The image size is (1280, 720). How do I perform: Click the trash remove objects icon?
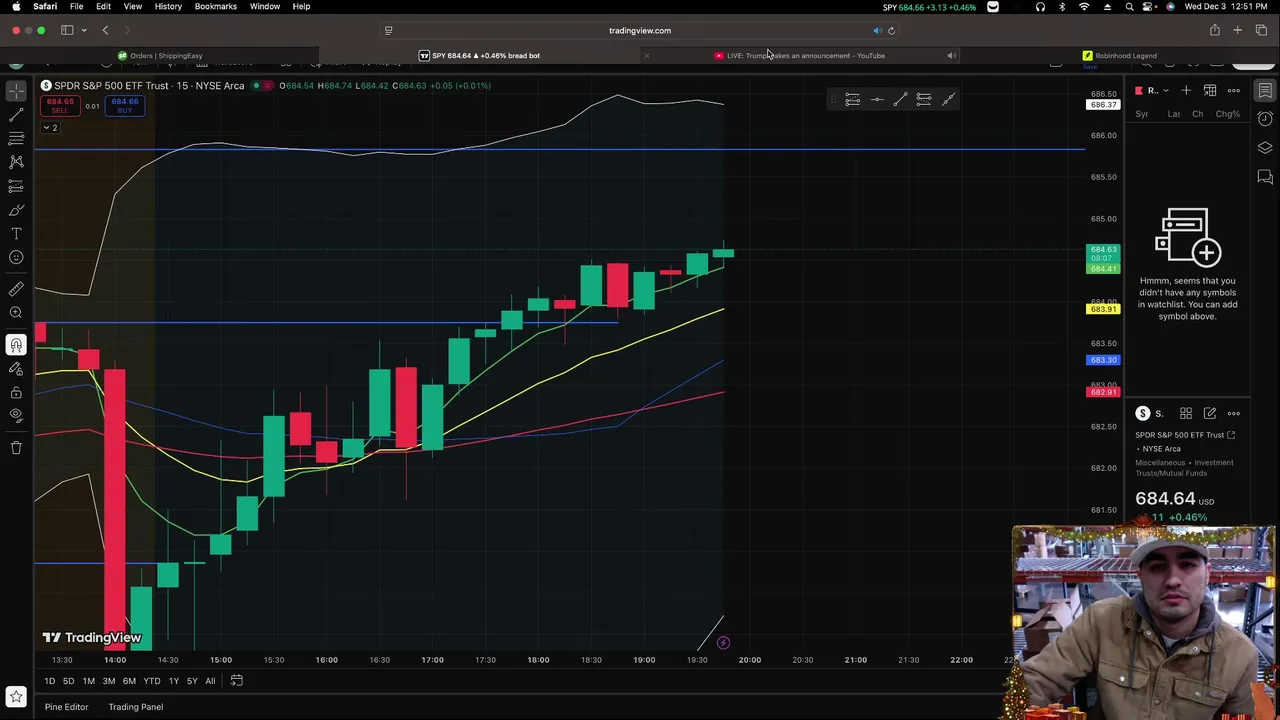(x=16, y=448)
